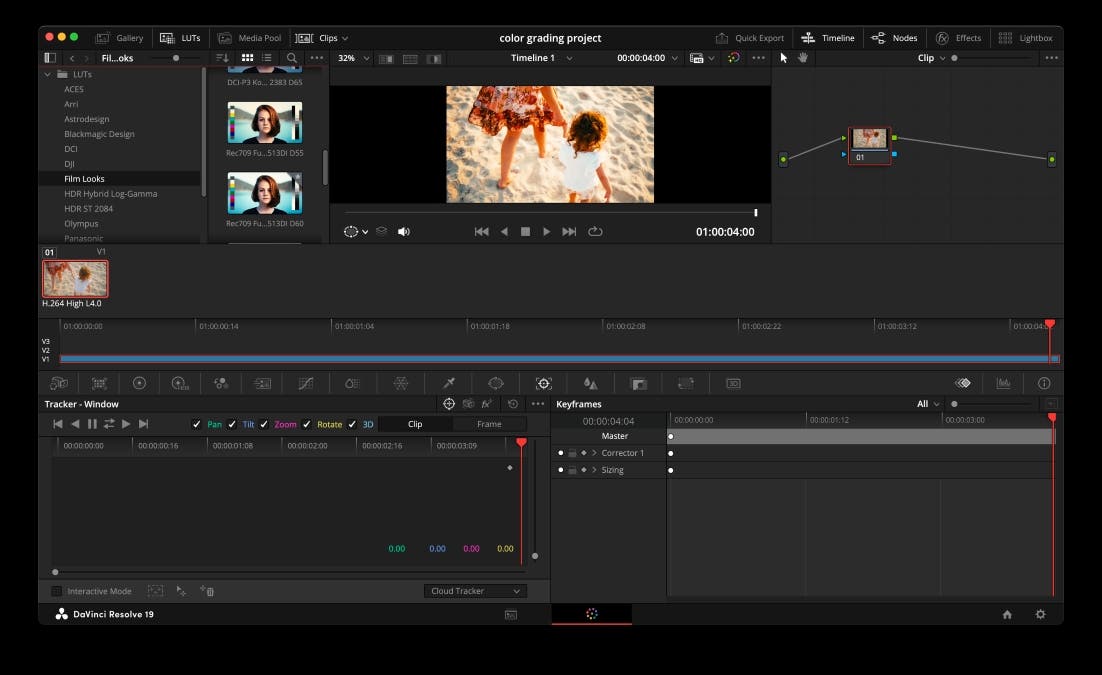Open the Effects panel
Image resolution: width=1102 pixels, height=675 pixels.
(960, 37)
